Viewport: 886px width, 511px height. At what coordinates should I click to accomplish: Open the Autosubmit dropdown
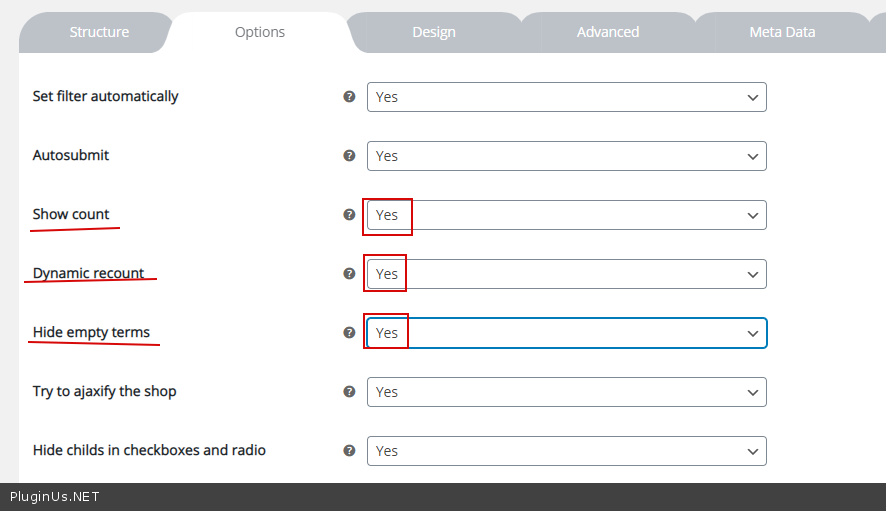pyautogui.click(x=566, y=156)
